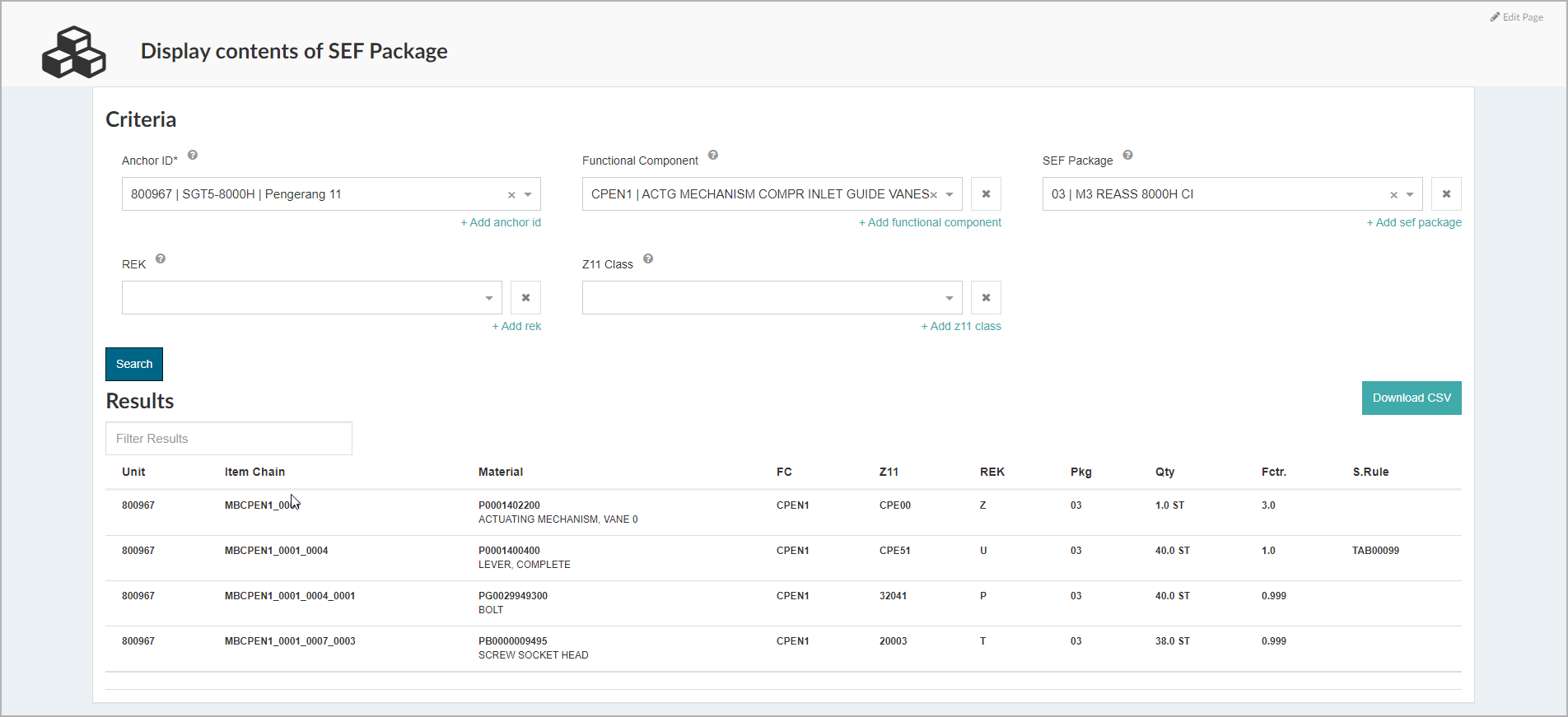
Task: Remove the REK field with x button
Action: pyautogui.click(x=525, y=298)
